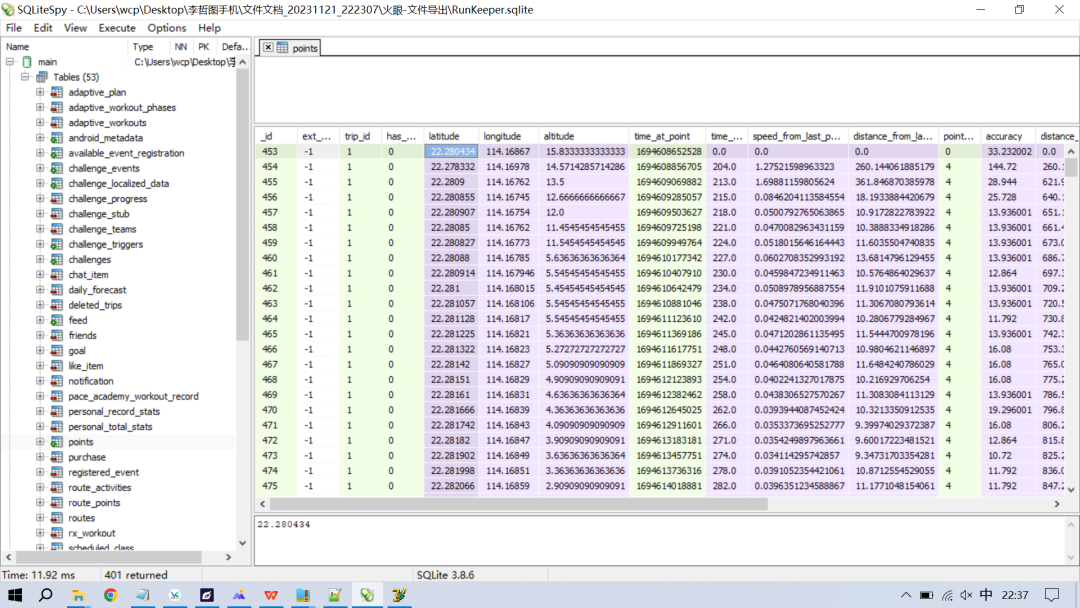
Task: Click the adaptive_workouts table icon
Action: coord(56,123)
